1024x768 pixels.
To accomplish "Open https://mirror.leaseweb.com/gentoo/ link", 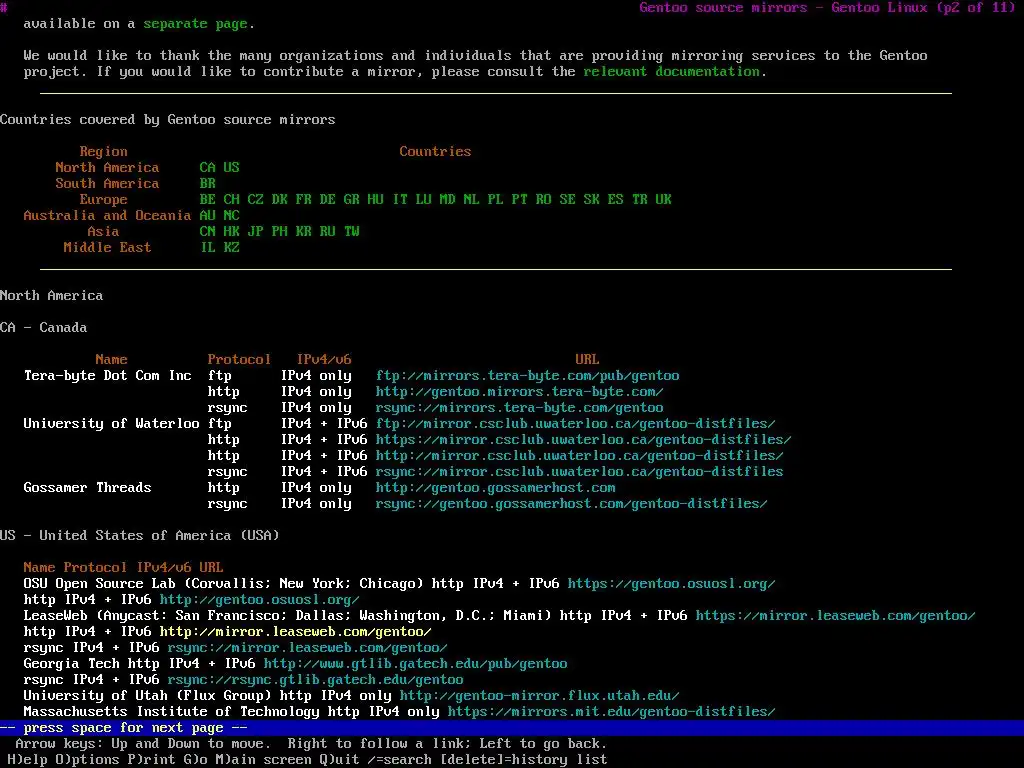I will point(835,616).
